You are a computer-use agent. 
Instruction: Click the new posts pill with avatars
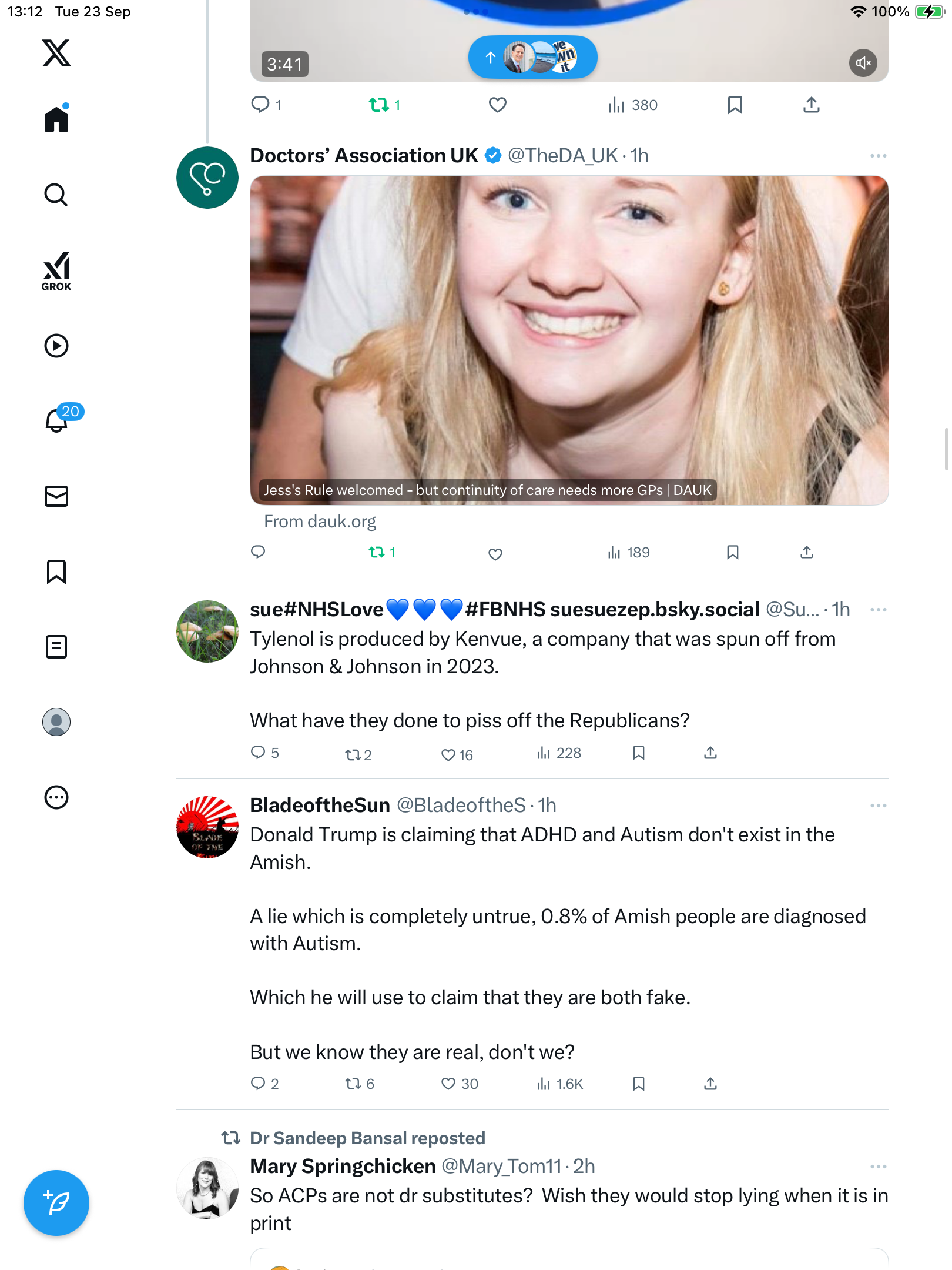click(532, 57)
